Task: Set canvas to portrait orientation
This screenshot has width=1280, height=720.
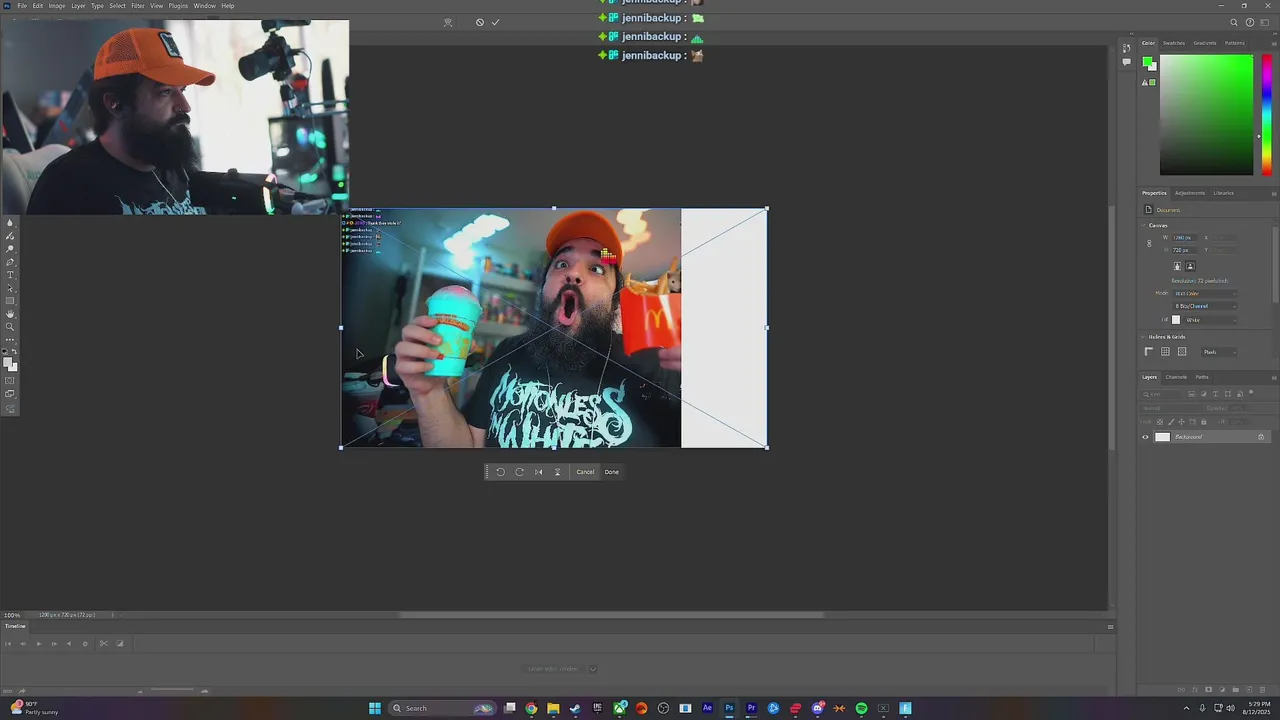Action: click(1177, 266)
